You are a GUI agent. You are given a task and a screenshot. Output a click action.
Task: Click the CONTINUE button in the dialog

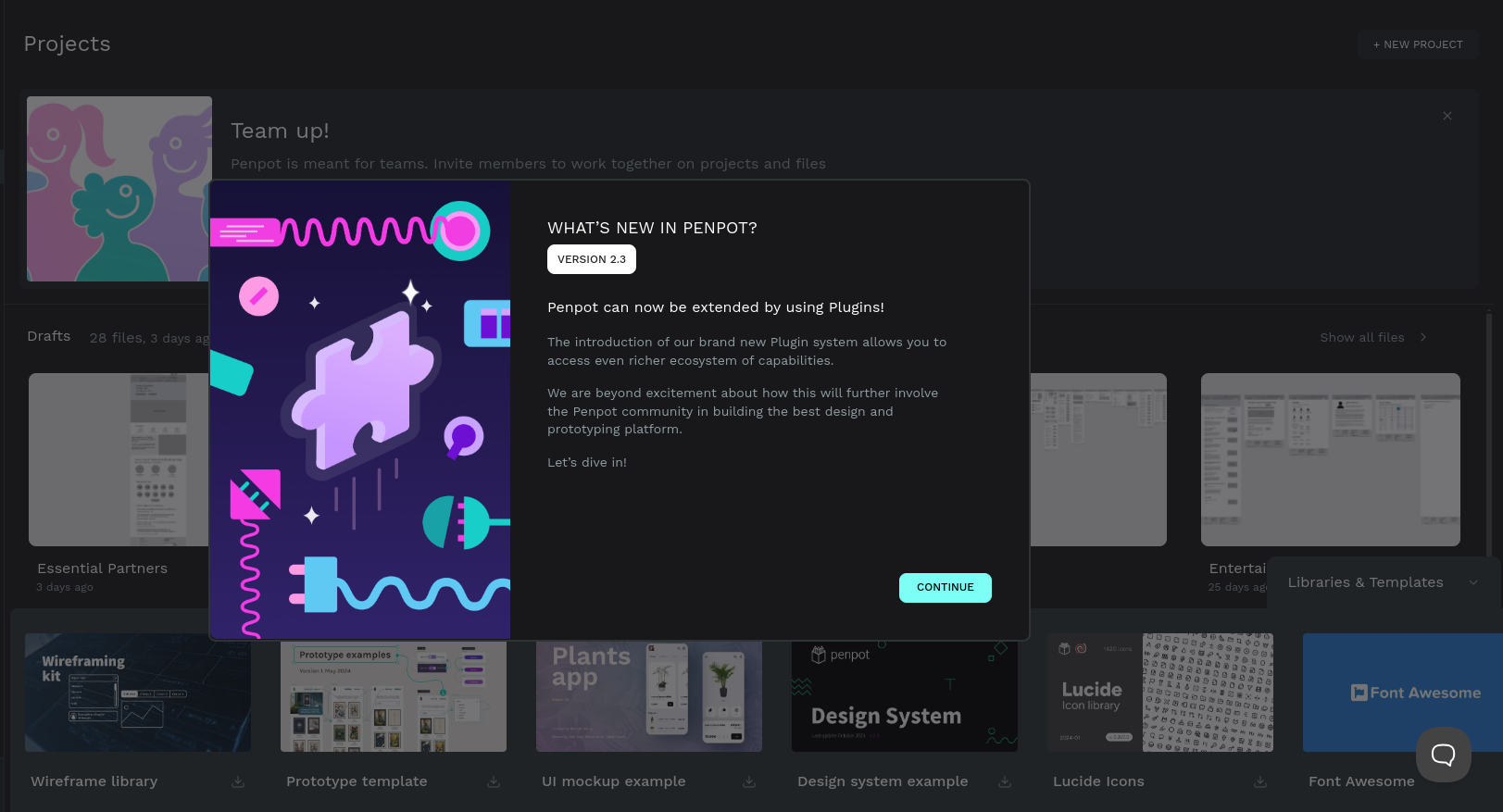point(945,588)
